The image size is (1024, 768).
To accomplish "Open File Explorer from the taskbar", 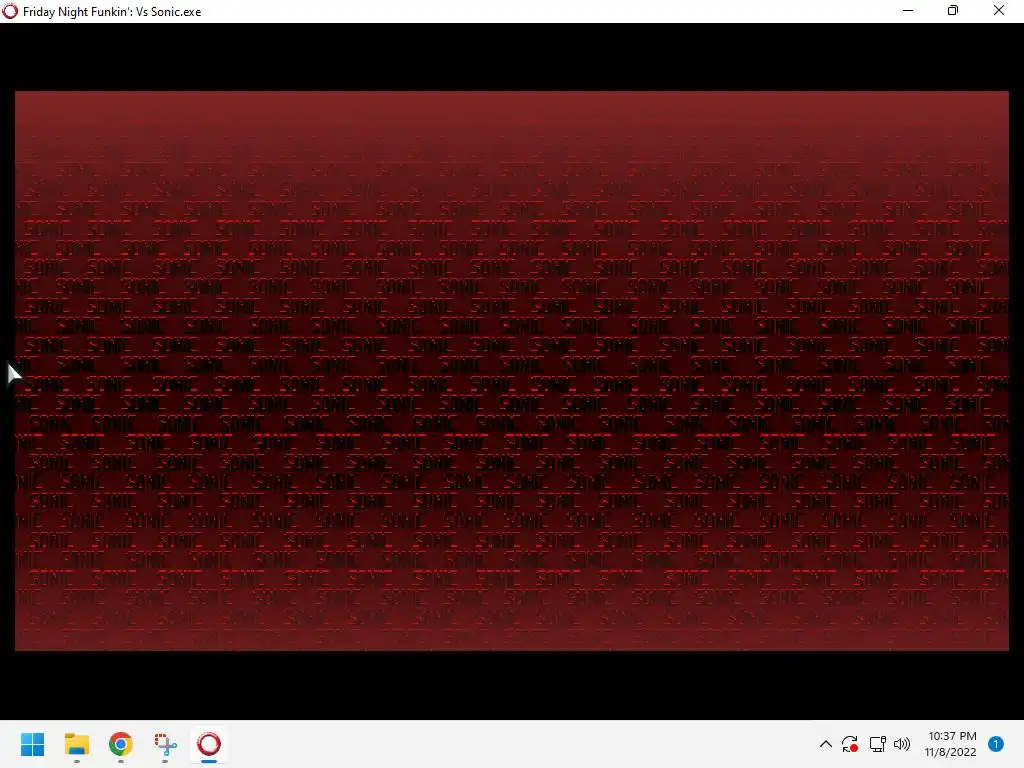I will pyautogui.click(x=76, y=744).
